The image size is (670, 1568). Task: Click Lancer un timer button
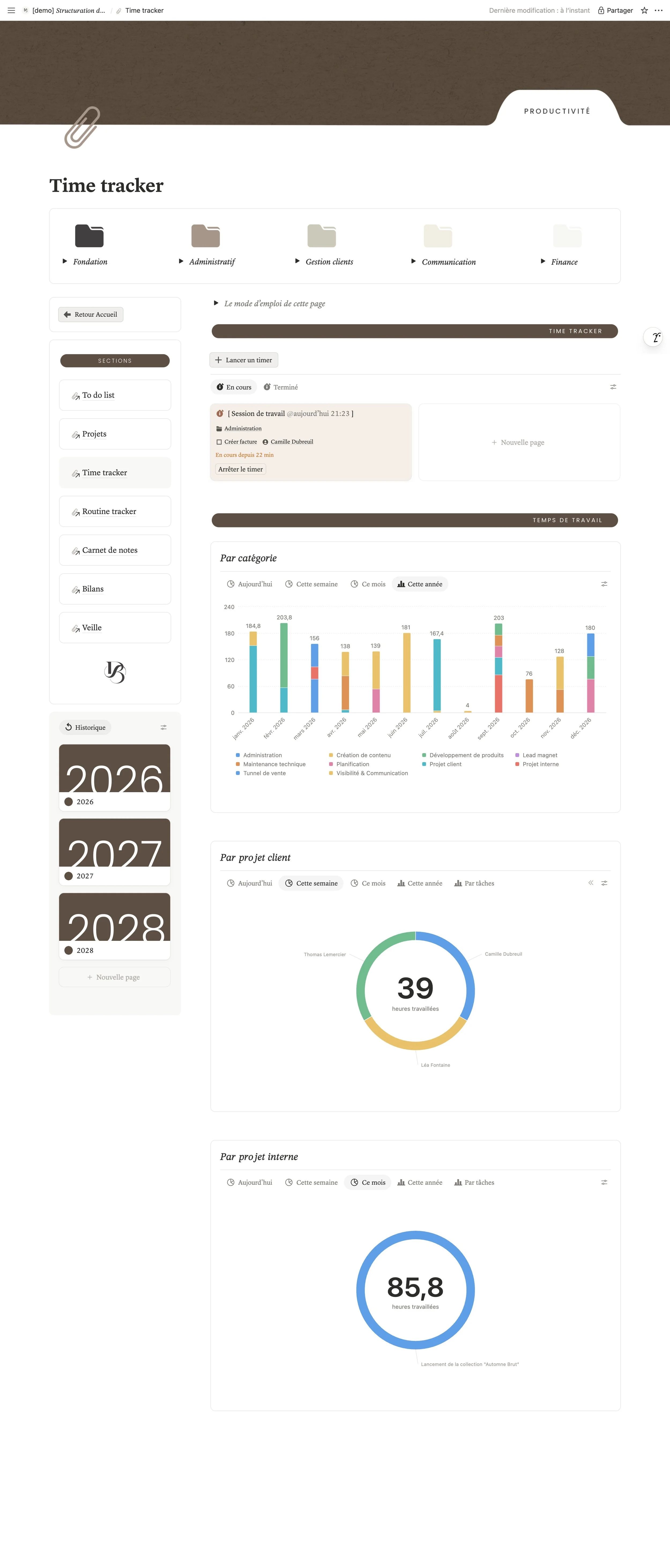244,360
